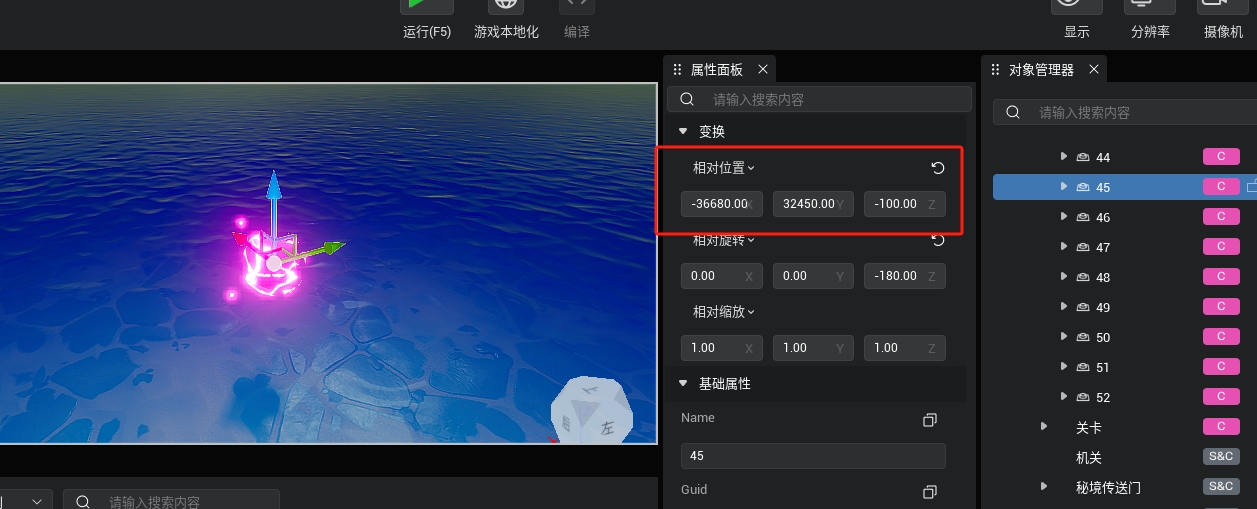
Task: Click the S&C tag next to 机关
Action: point(1220,457)
